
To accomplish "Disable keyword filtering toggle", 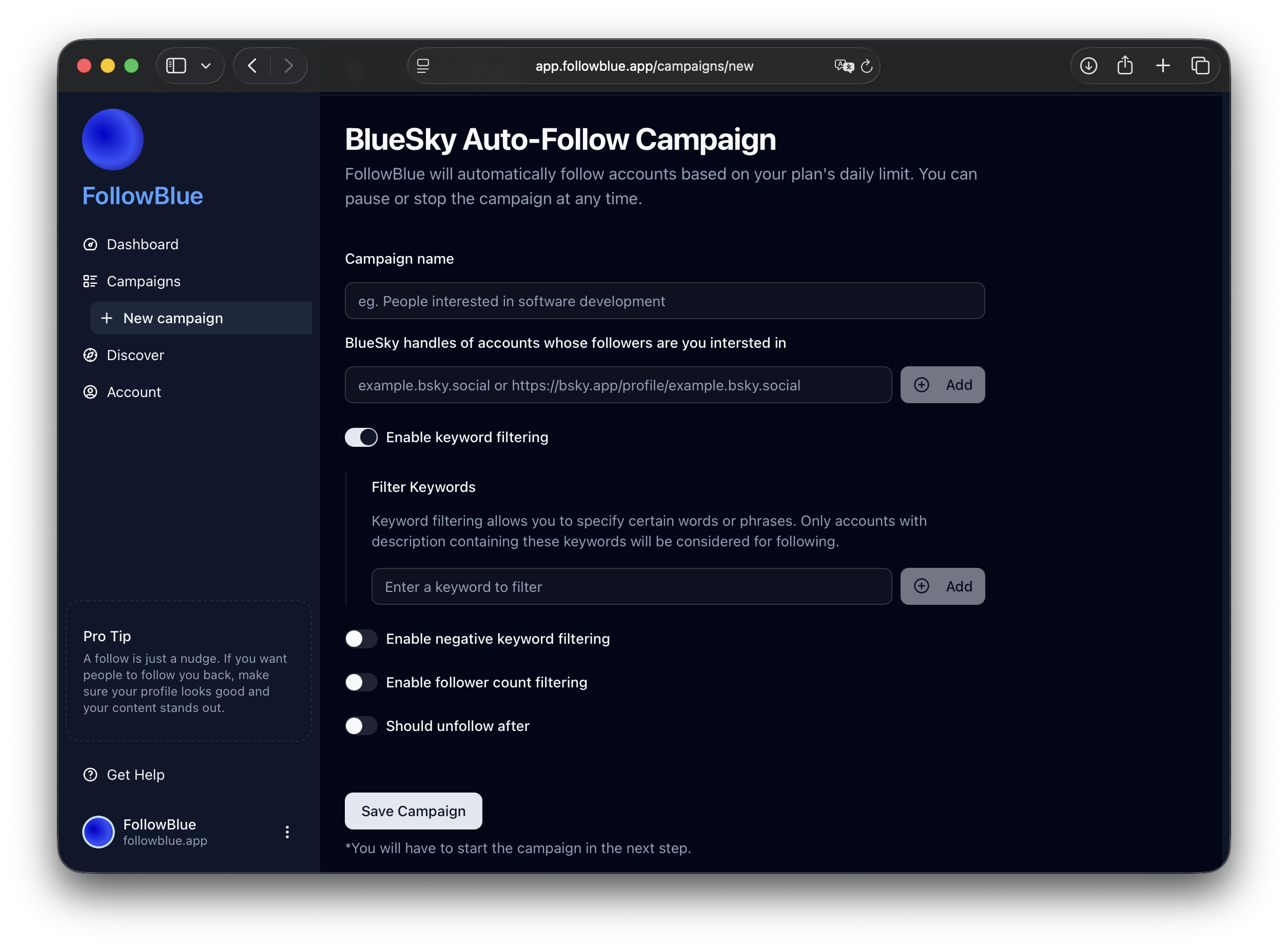I will pos(361,437).
